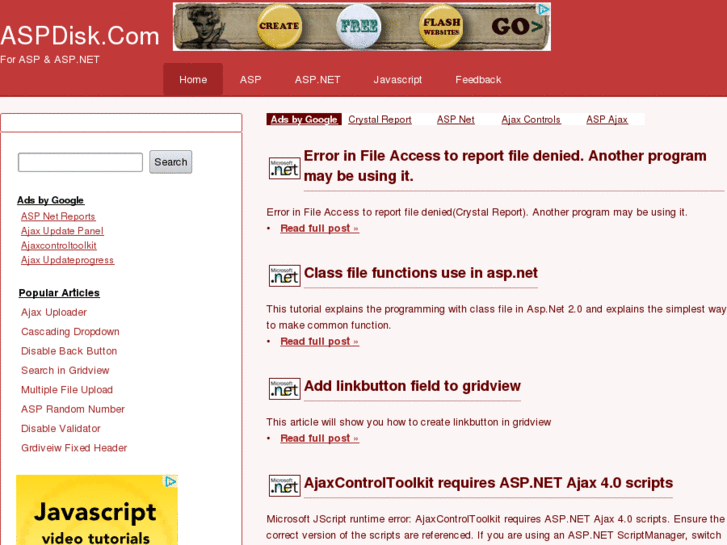The image size is (727, 545).
Task: Click the top Ads by Google label
Action: 304,120
